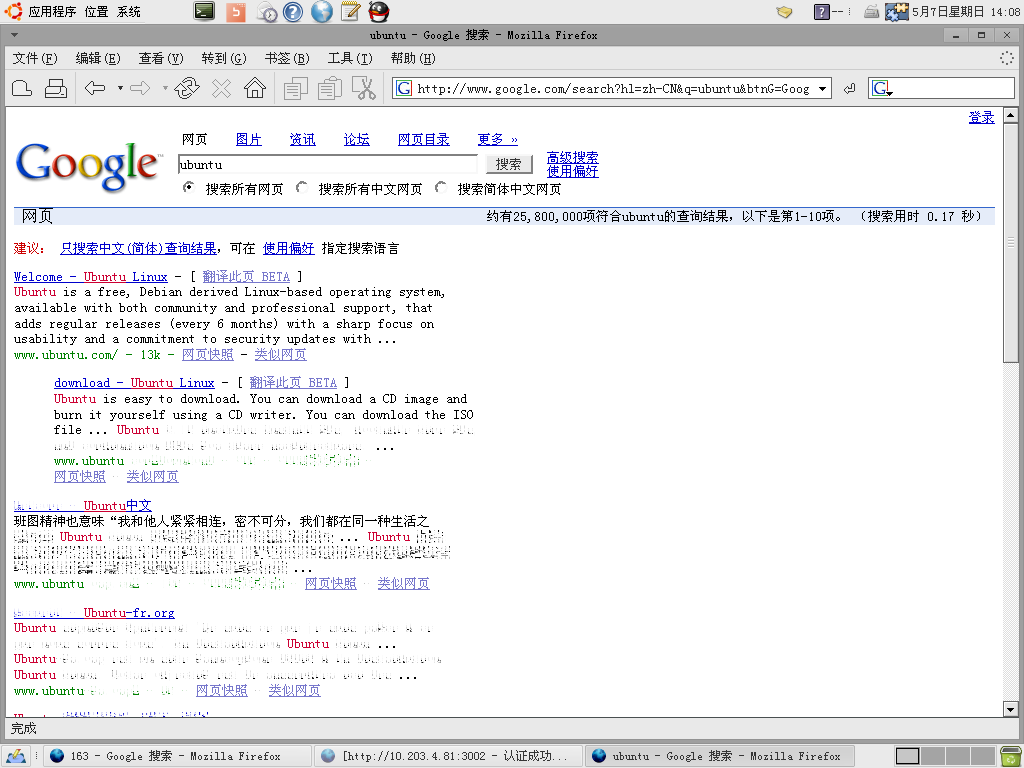Screen dimensions: 1024x768
Task: Click the printer icon in system tray
Action: tap(871, 12)
